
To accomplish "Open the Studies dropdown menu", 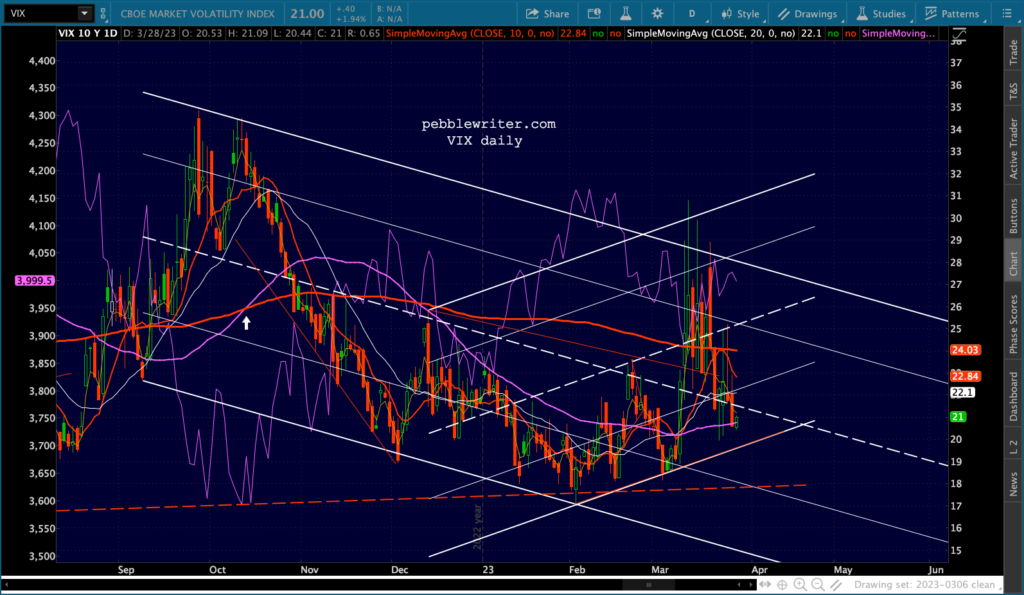I will pyautogui.click(x=881, y=14).
